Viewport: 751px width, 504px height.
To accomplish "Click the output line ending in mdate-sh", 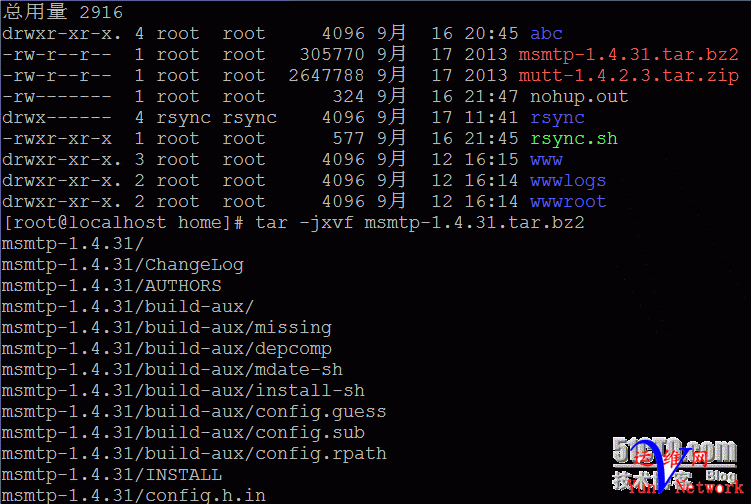I will (x=172, y=370).
